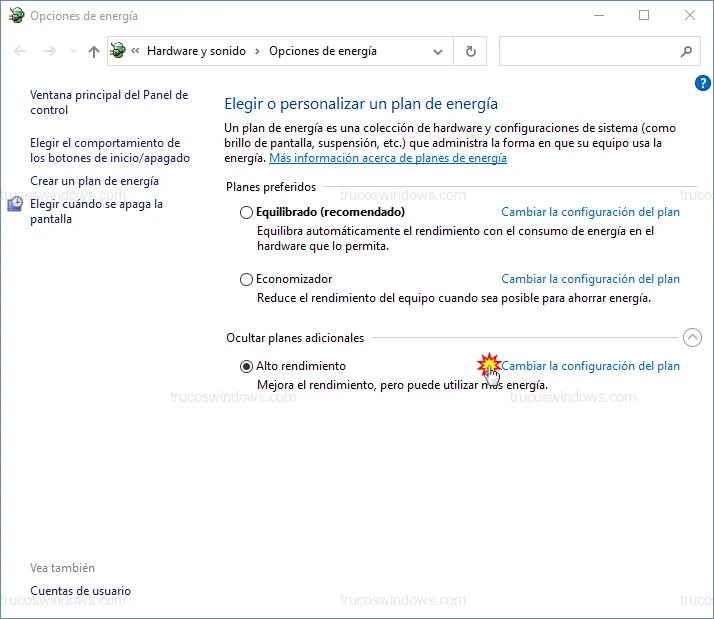714x619 pixels.
Task: Change plan settings for Alto rendimiento
Action: pyautogui.click(x=590, y=366)
